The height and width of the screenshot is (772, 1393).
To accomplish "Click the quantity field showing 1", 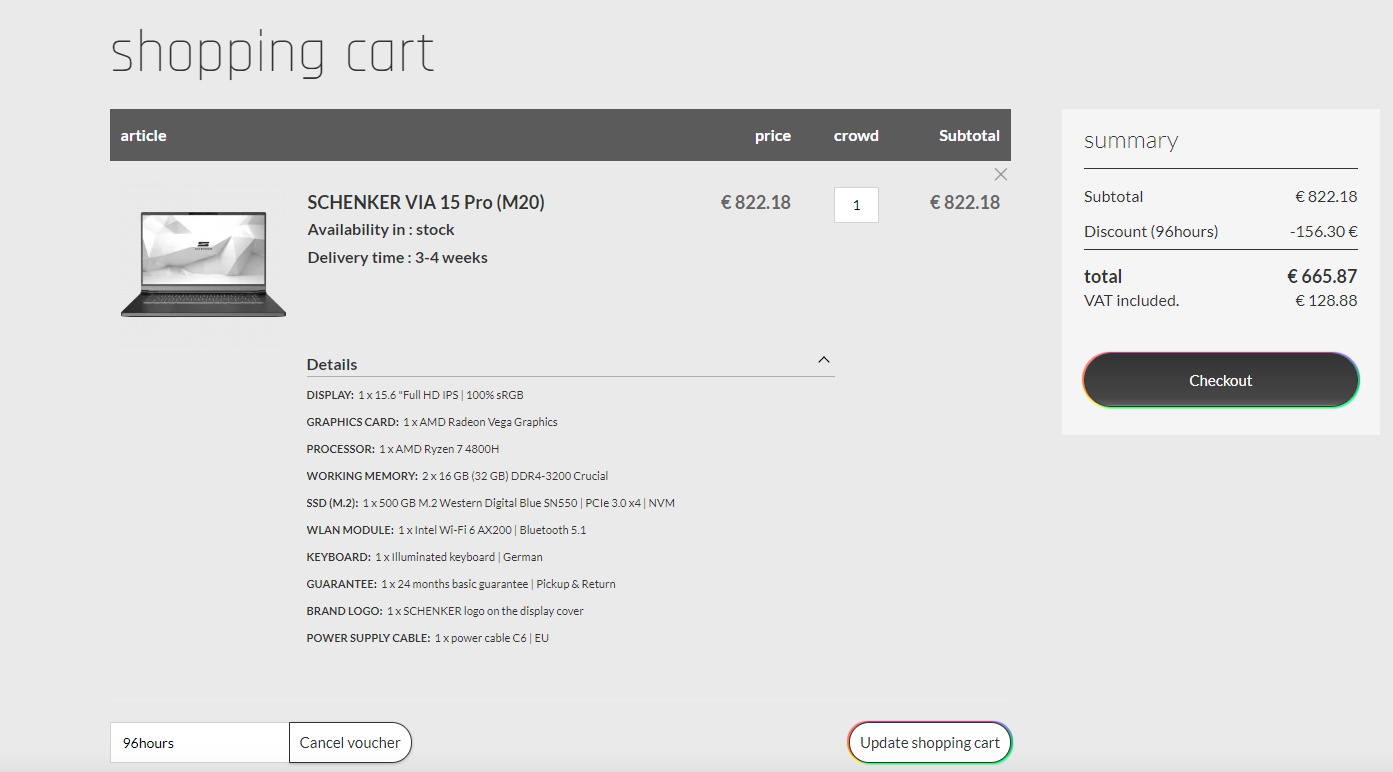I will pyautogui.click(x=856, y=205).
